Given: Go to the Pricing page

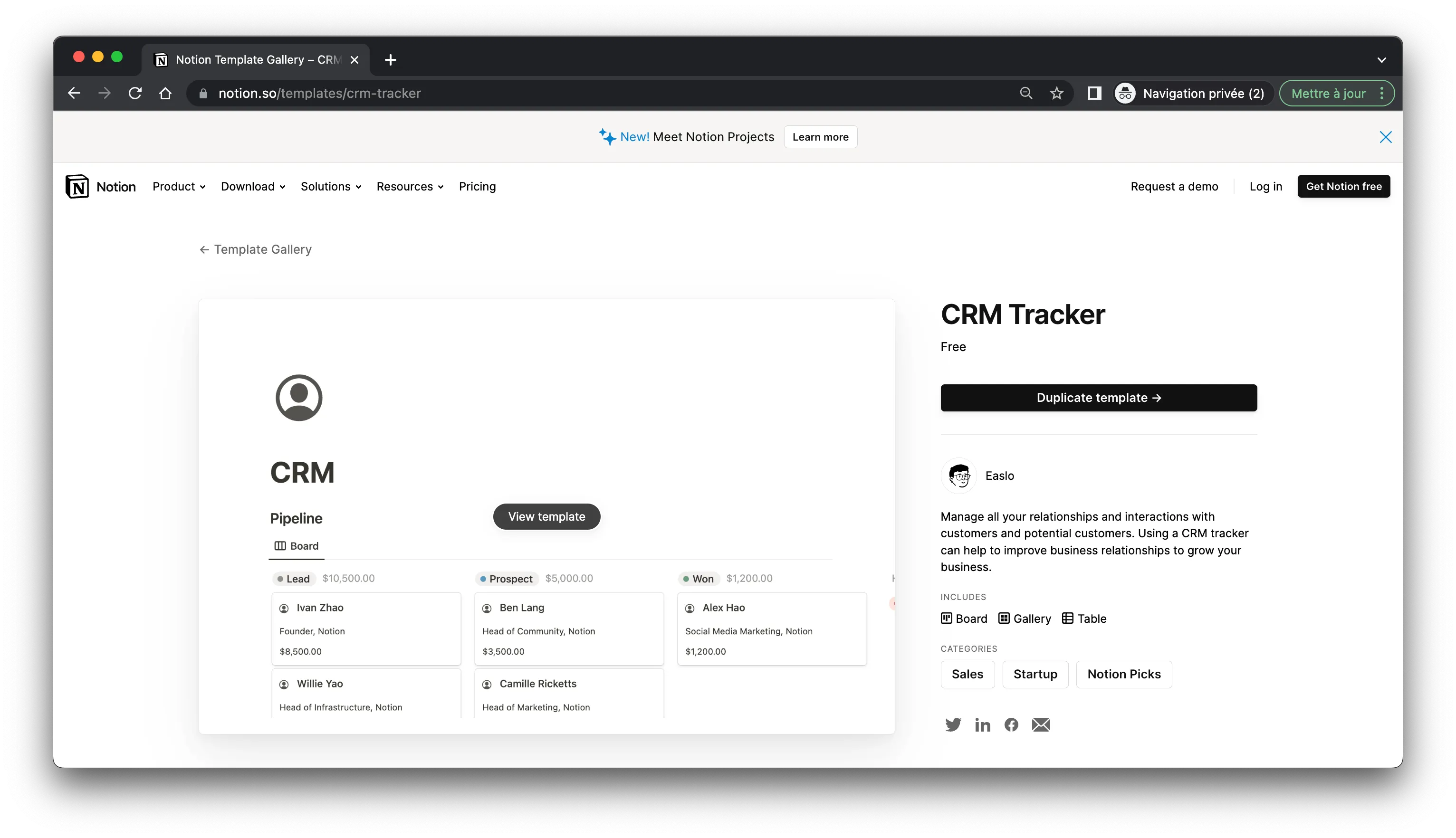Looking at the screenshot, I should pyautogui.click(x=477, y=187).
